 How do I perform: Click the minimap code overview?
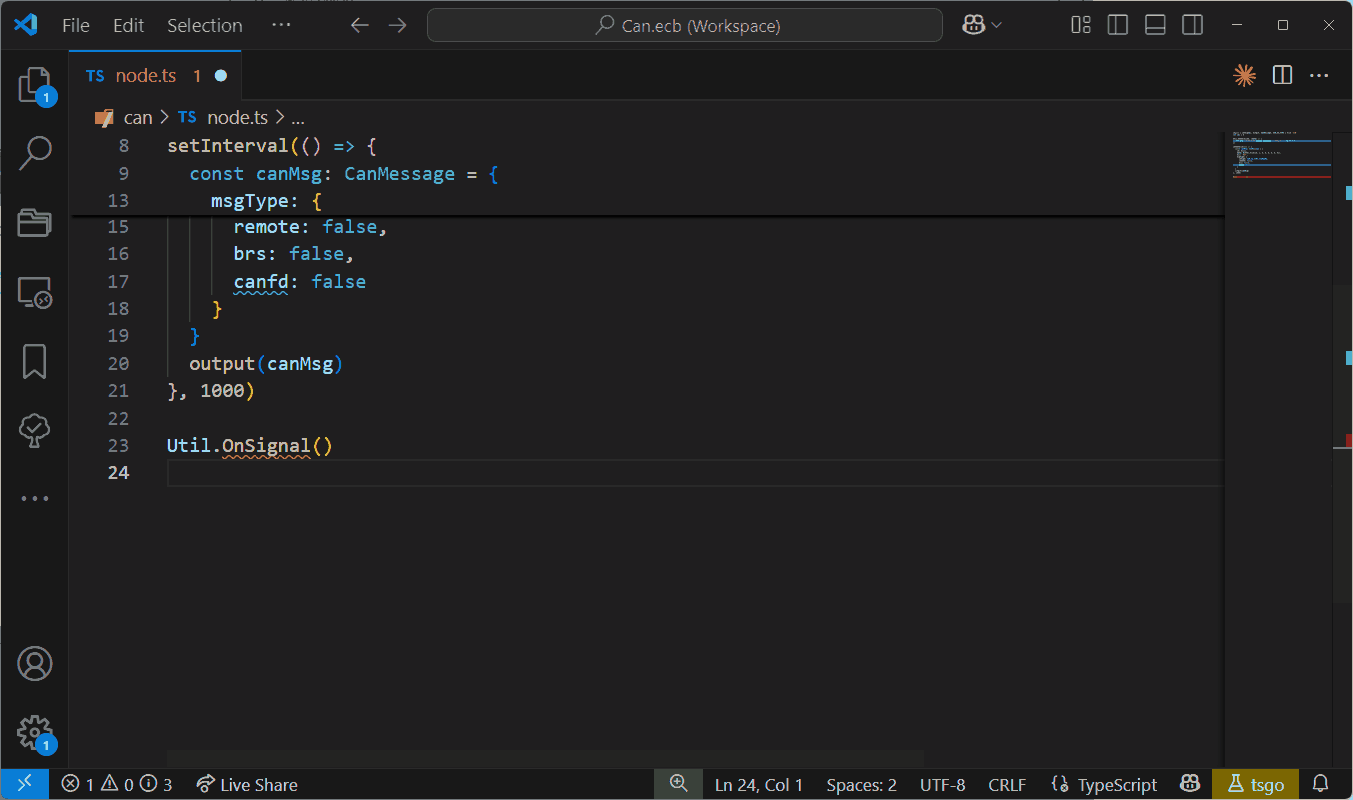pyautogui.click(x=1282, y=155)
